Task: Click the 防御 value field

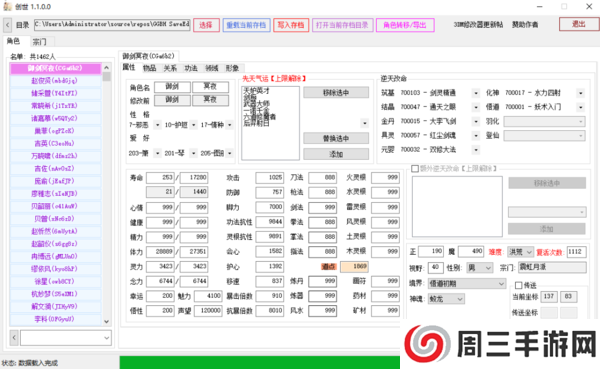Action: tap(270, 192)
